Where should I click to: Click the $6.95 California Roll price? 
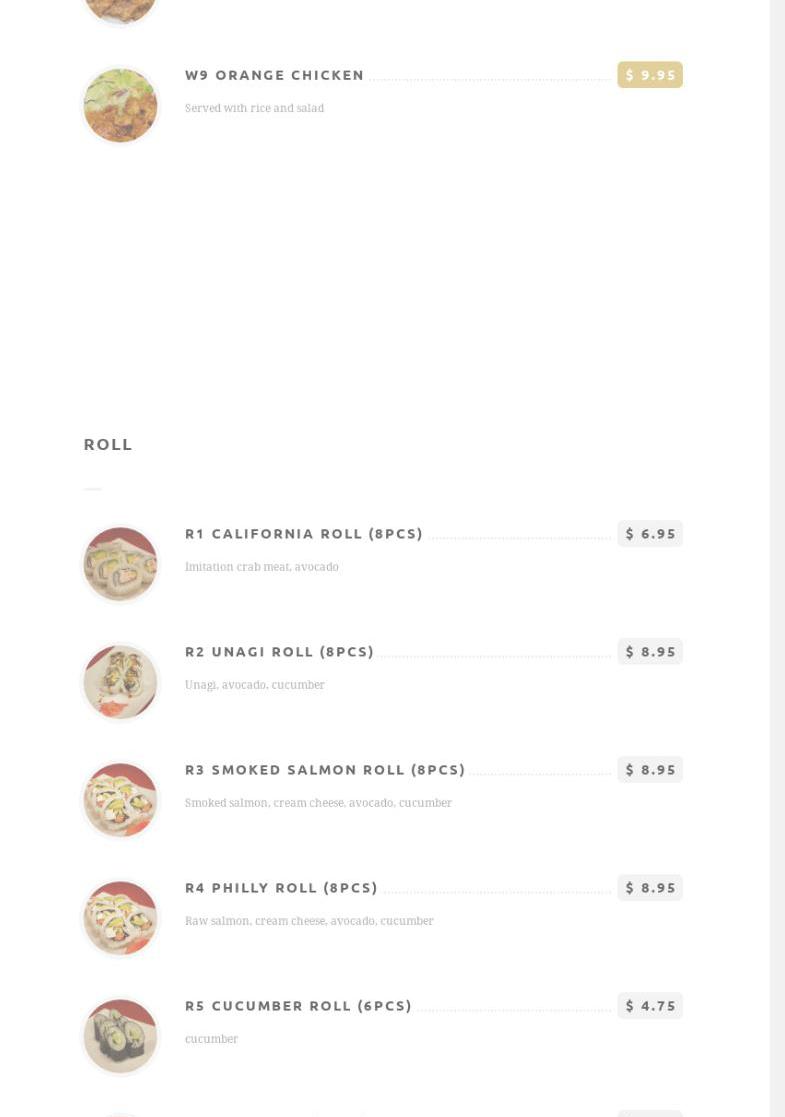650,534
